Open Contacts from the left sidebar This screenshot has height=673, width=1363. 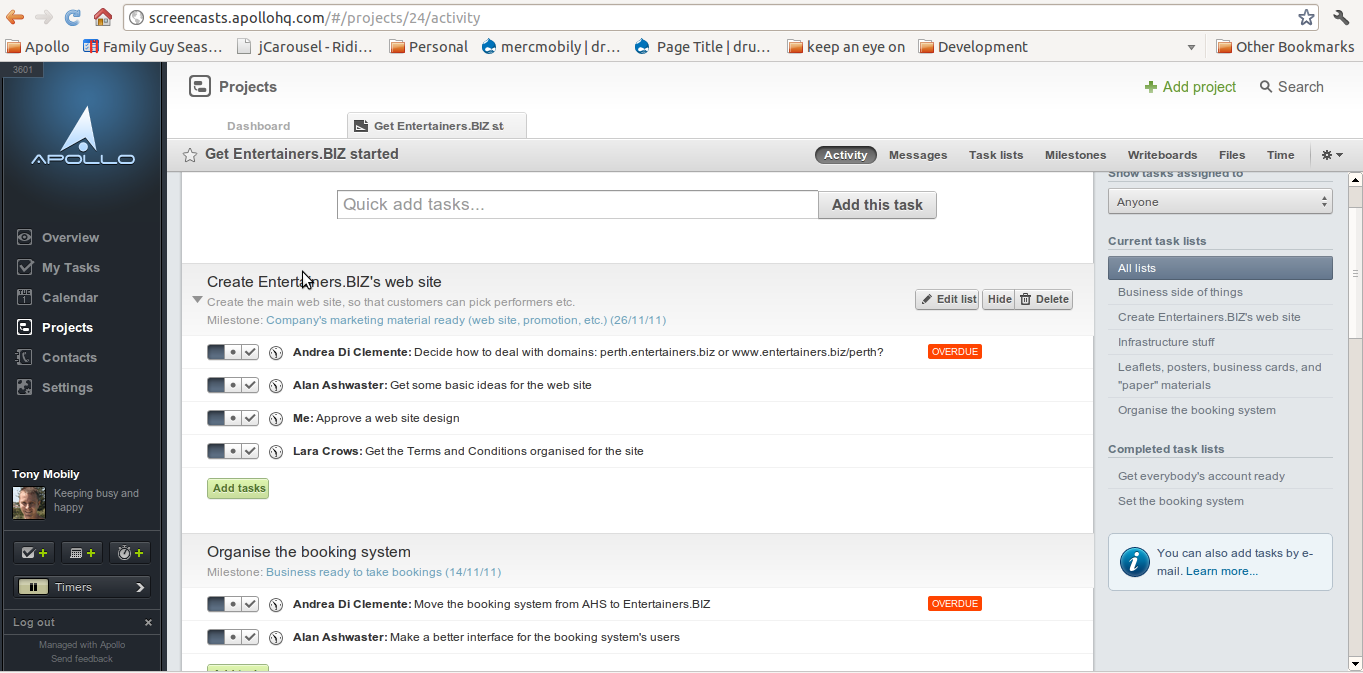pyautogui.click(x=70, y=357)
